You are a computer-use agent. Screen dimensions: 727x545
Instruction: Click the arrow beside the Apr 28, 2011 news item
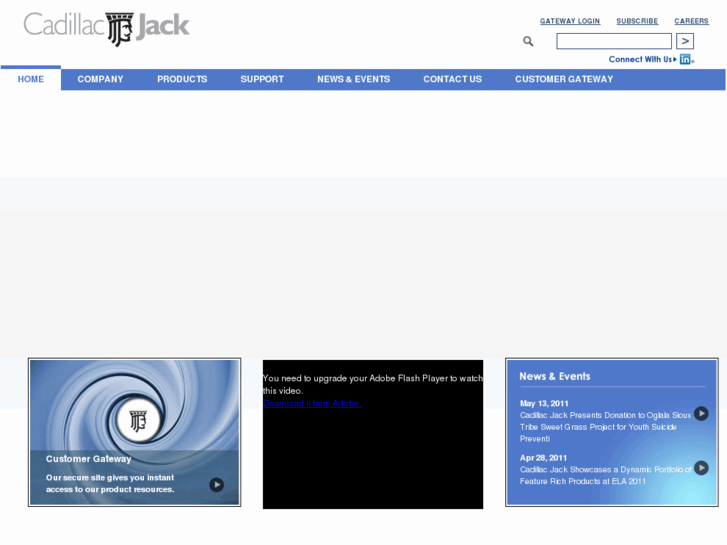[x=701, y=468]
